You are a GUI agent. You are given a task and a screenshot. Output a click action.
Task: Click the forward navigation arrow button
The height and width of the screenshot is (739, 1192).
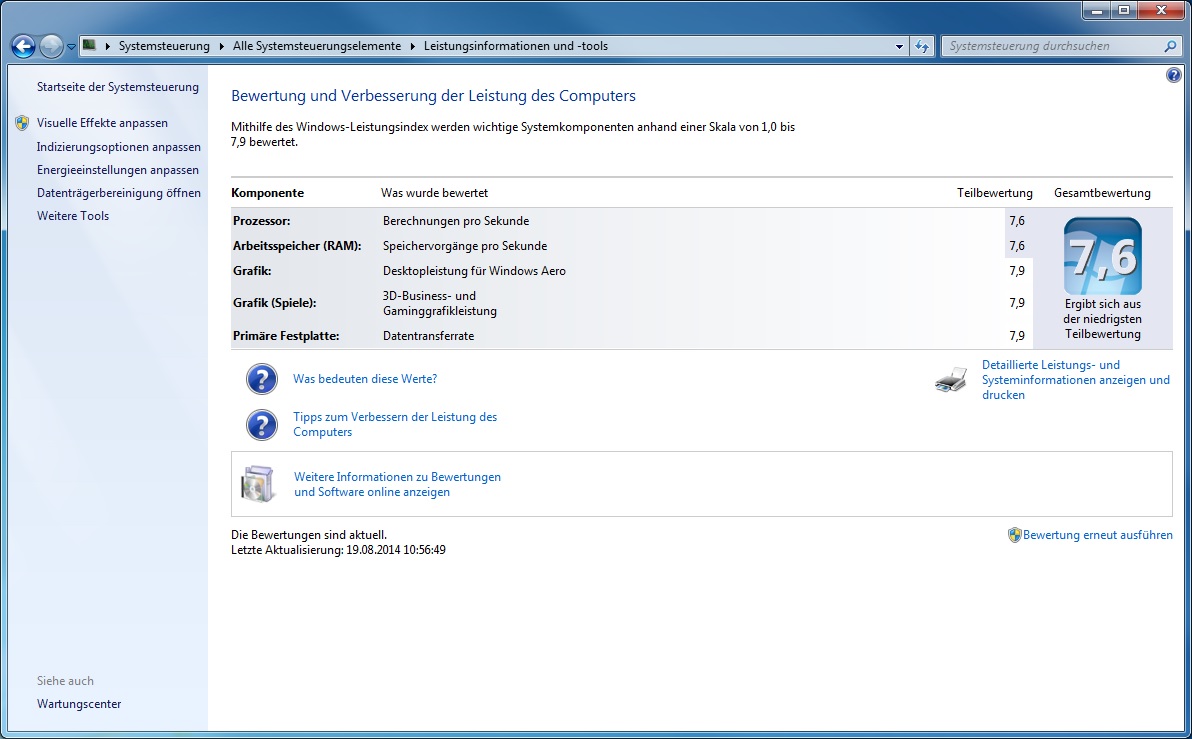point(51,46)
